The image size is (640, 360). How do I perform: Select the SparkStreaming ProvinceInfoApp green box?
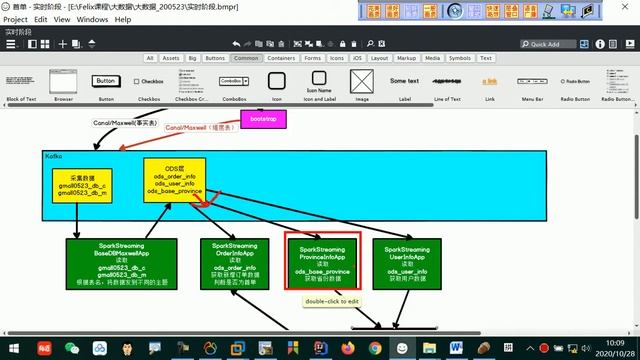coord(322,264)
